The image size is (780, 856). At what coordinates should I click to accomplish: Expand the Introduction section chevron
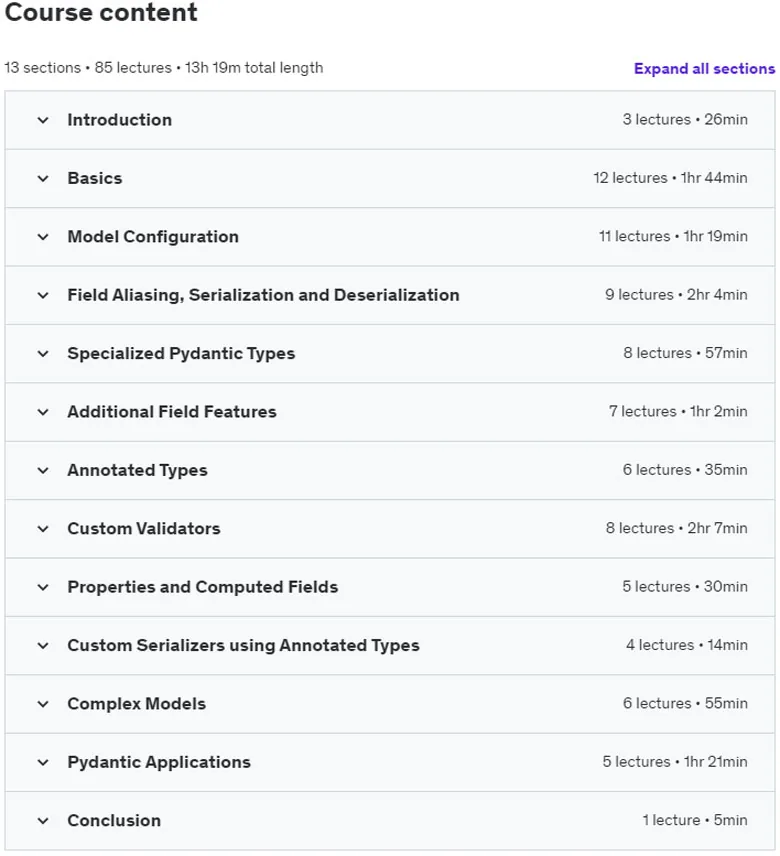(x=43, y=120)
